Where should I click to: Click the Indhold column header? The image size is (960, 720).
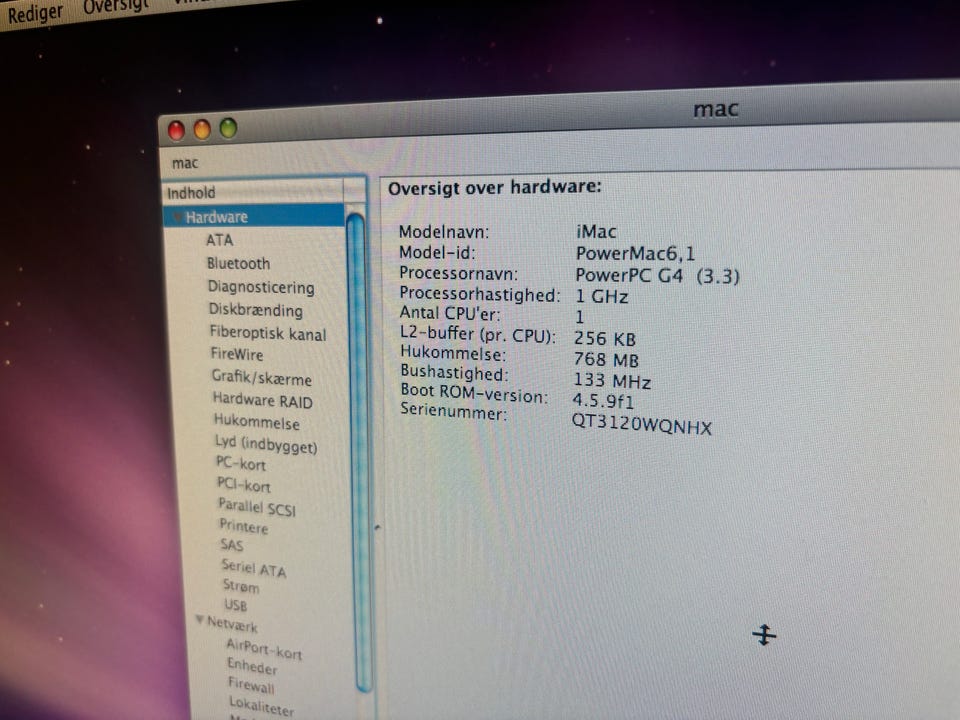pos(253,192)
